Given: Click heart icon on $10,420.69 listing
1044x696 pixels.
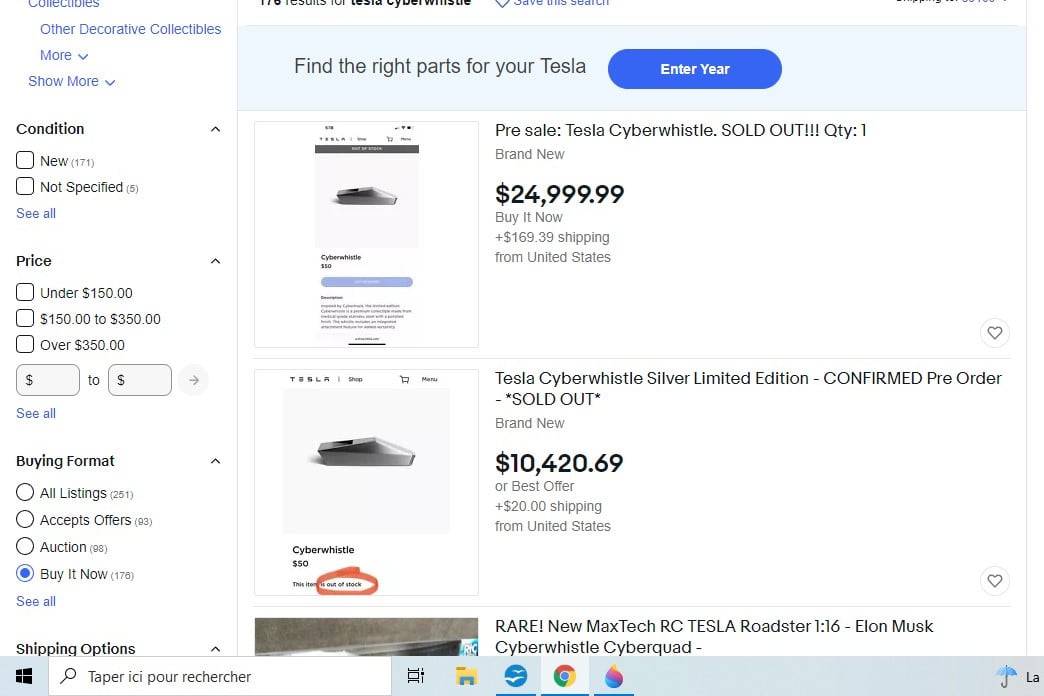Looking at the screenshot, I should [994, 581].
